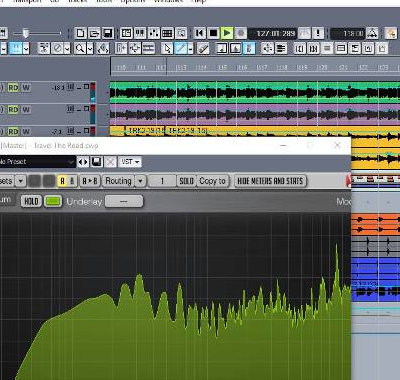Create a new song with the blank page icon
This screenshot has height=380, width=400.
coord(81,33)
